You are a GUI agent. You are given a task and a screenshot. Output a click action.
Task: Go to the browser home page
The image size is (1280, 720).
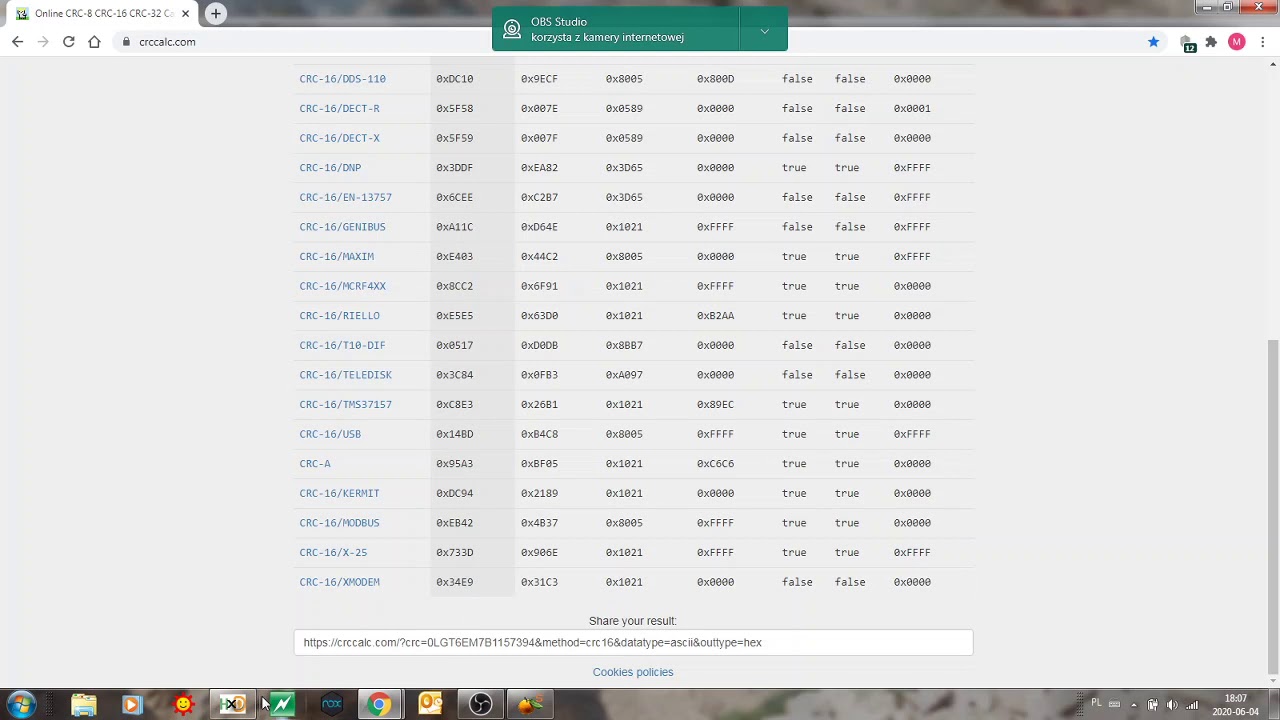tap(94, 42)
